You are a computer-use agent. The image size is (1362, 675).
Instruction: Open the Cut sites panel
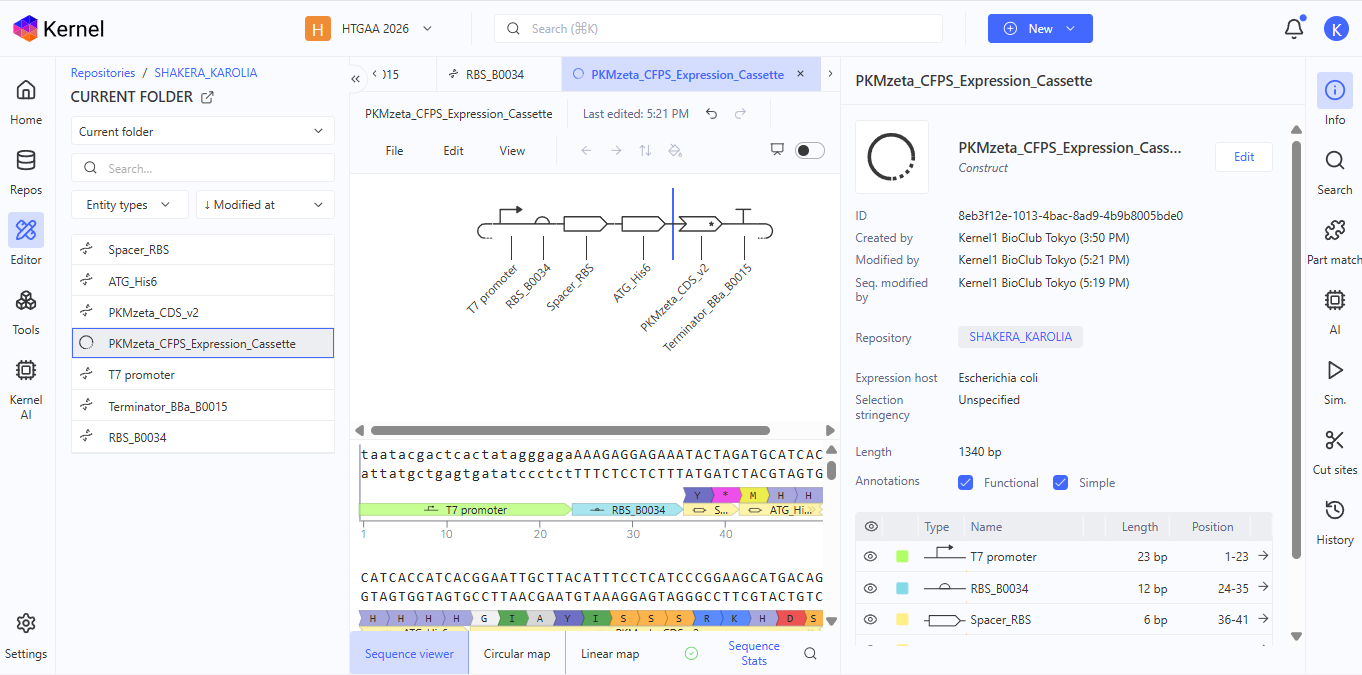[1335, 451]
